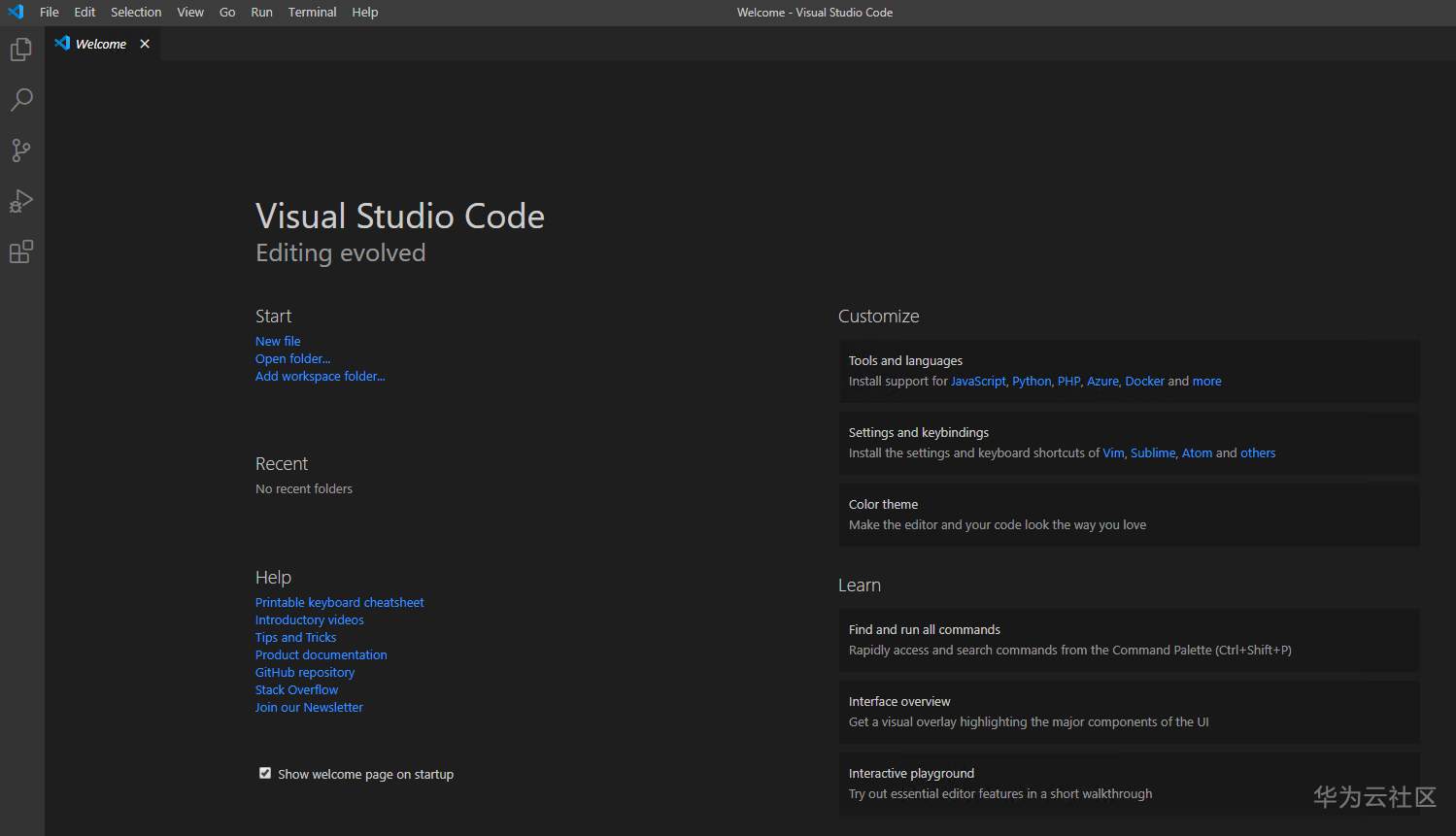Open Run and Debug view icon

pyautogui.click(x=21, y=201)
